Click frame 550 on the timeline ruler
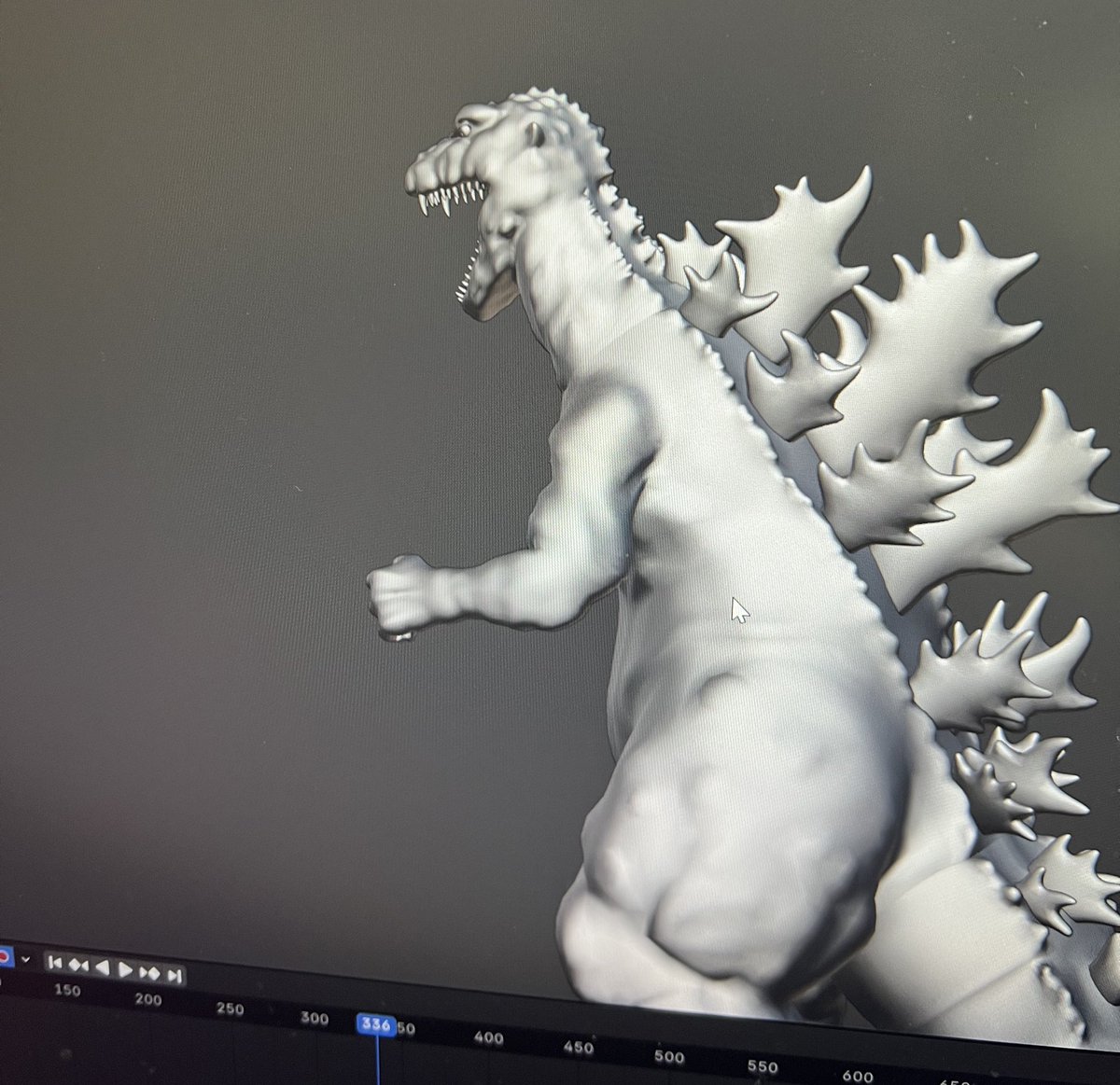The width and height of the screenshot is (1120, 1085). [762, 1066]
